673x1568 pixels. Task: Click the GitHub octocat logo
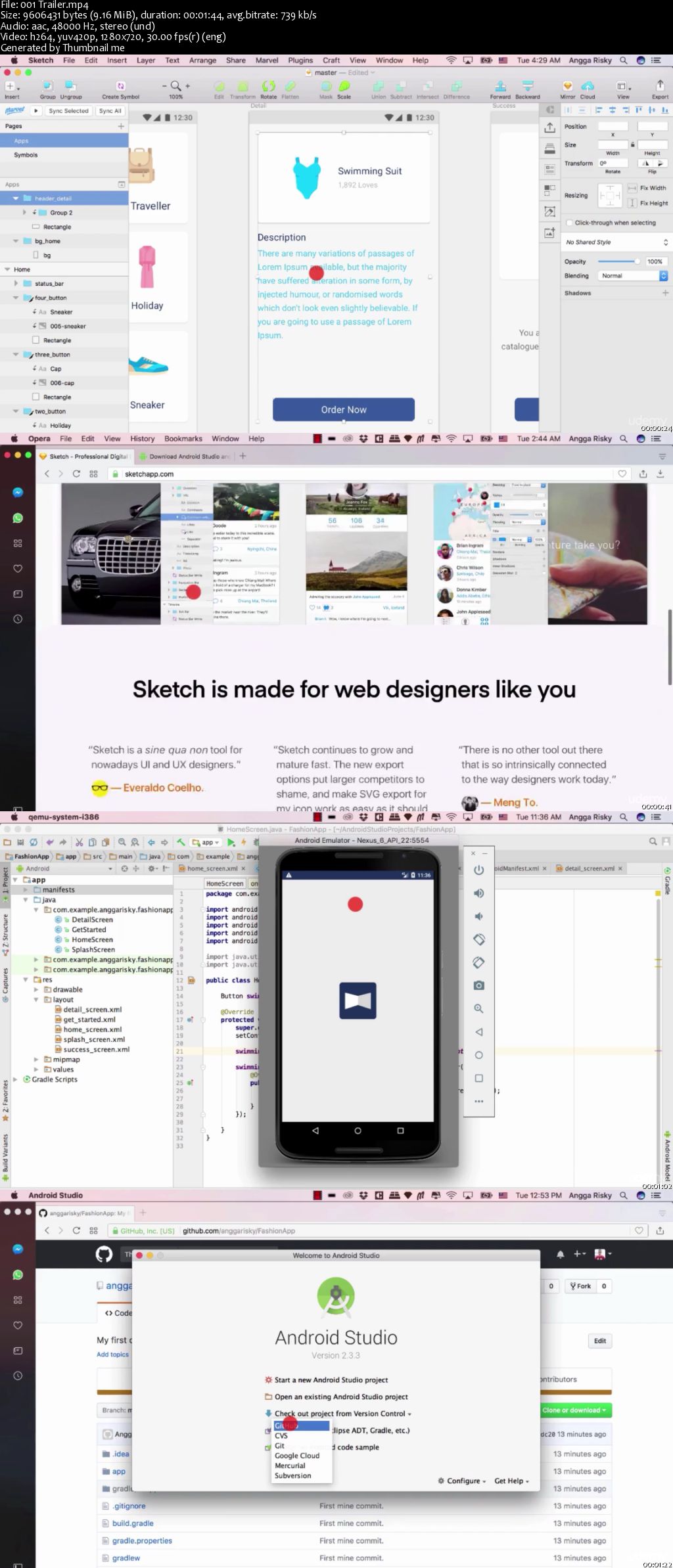pos(104,1254)
